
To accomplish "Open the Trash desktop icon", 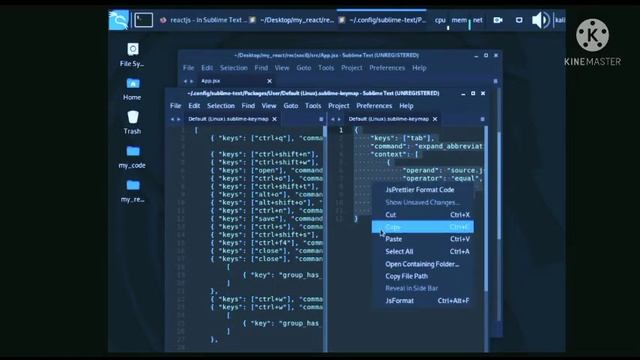I will 132,122.
